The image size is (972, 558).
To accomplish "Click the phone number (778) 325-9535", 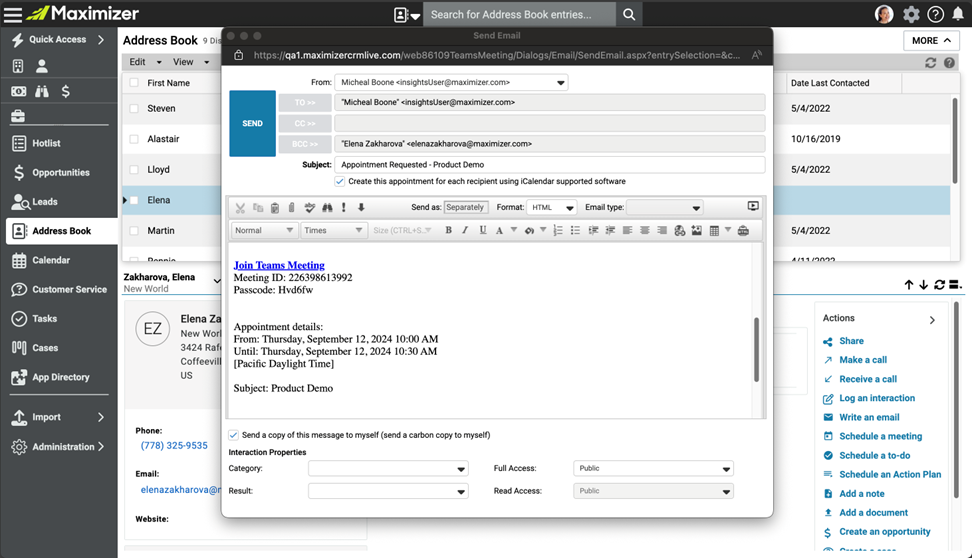I will [x=174, y=445].
